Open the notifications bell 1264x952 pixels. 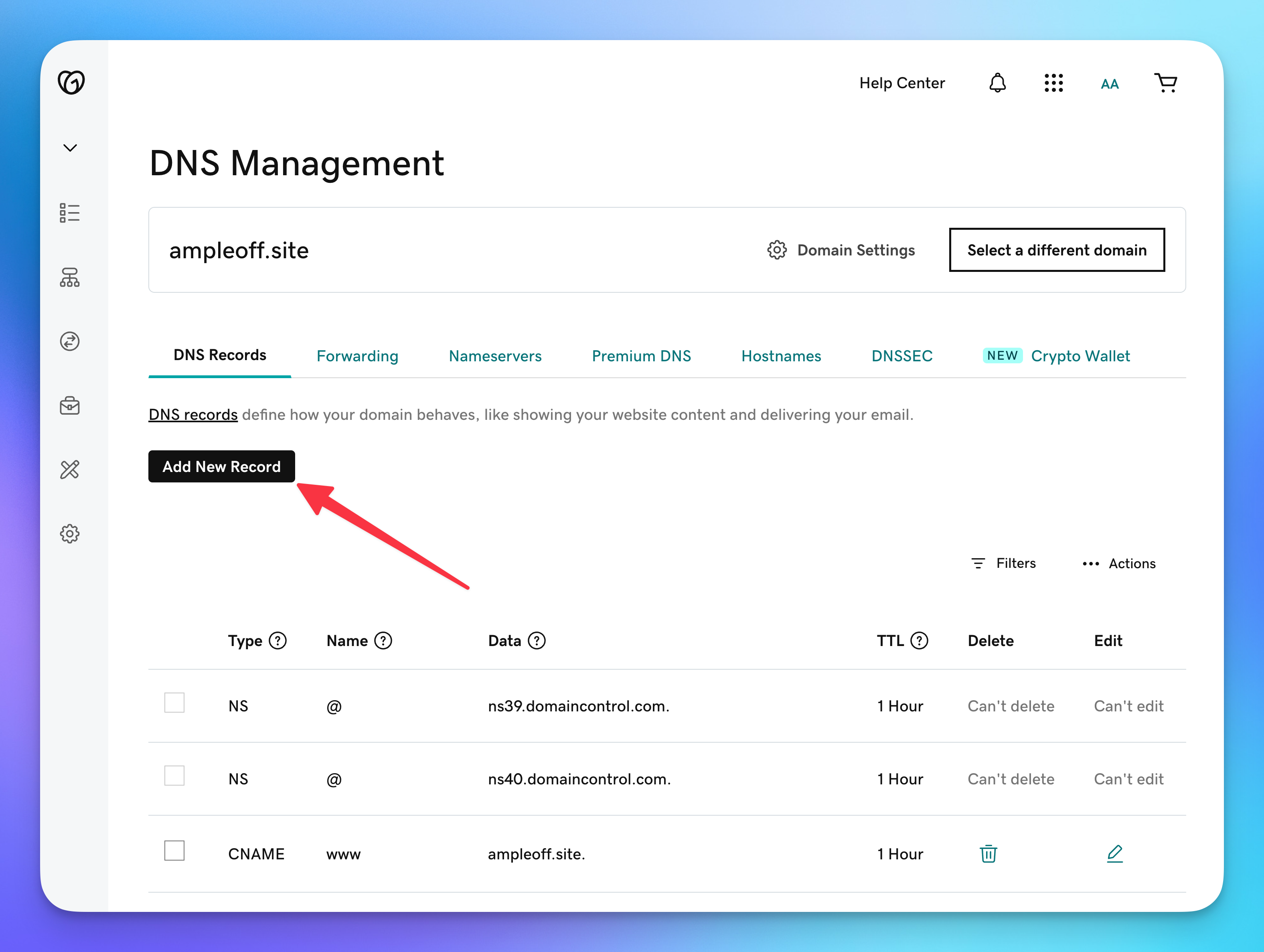point(997,83)
